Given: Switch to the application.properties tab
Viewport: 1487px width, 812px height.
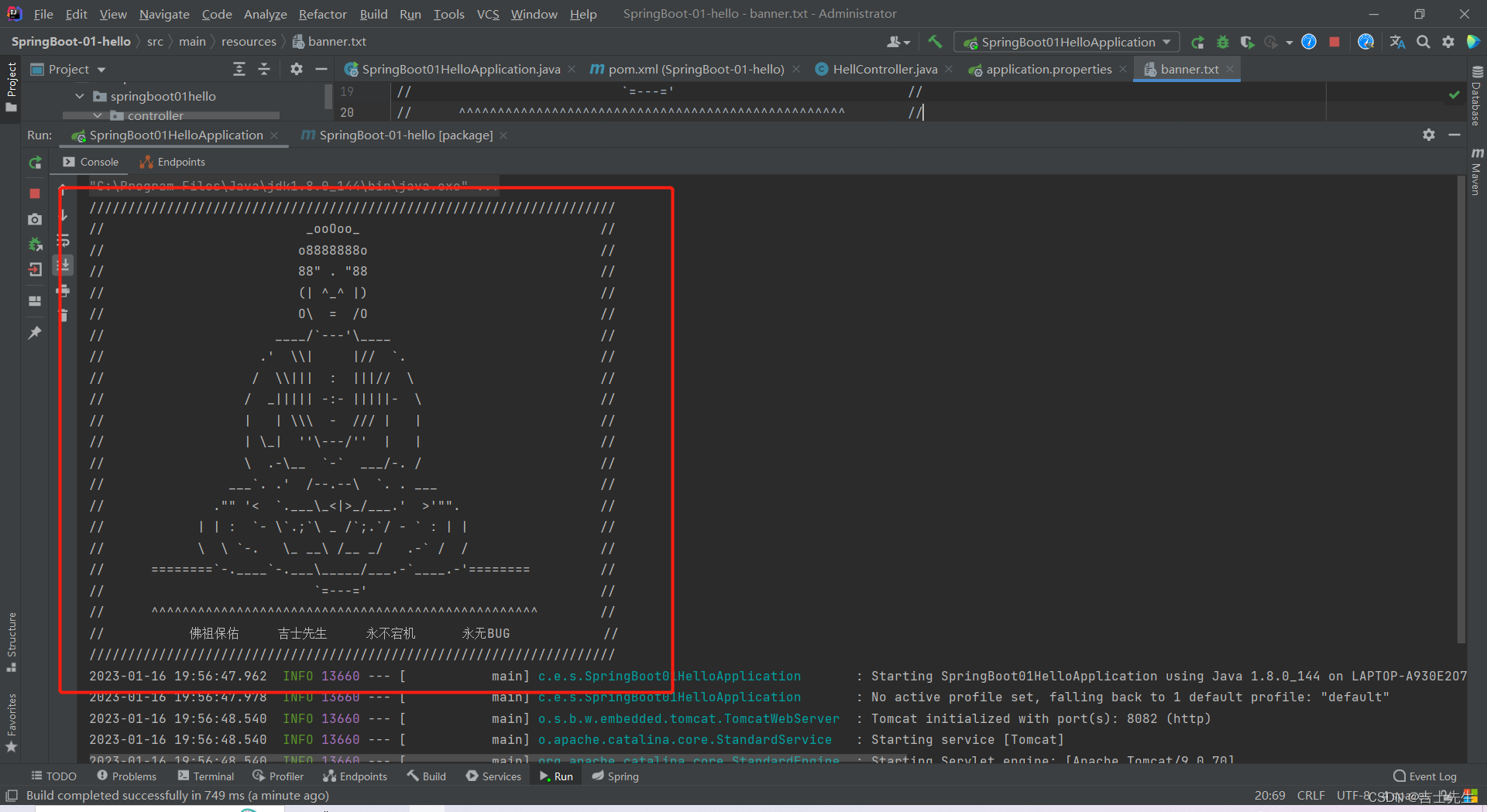Looking at the screenshot, I should (x=1048, y=69).
